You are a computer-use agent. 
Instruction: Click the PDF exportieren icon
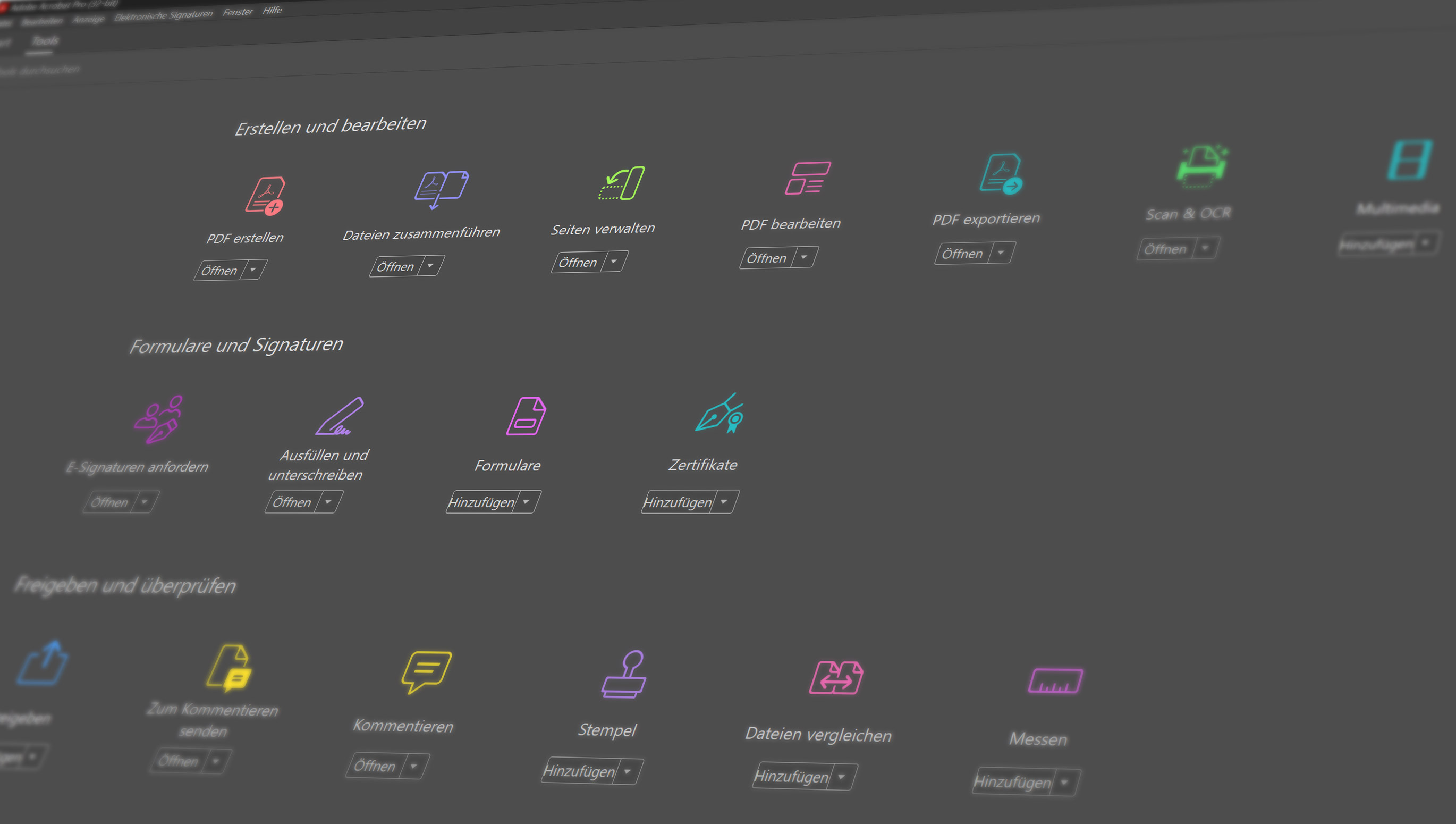[1002, 174]
